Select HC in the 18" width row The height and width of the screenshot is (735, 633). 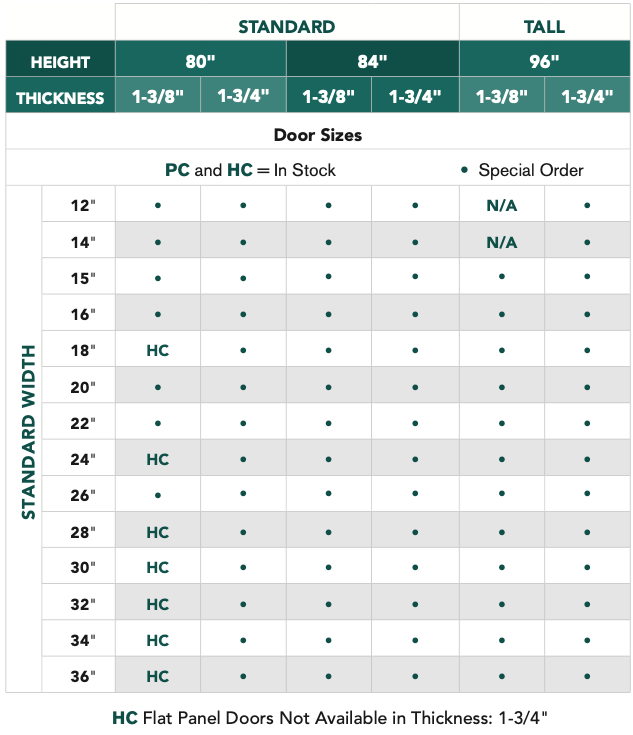(x=157, y=350)
